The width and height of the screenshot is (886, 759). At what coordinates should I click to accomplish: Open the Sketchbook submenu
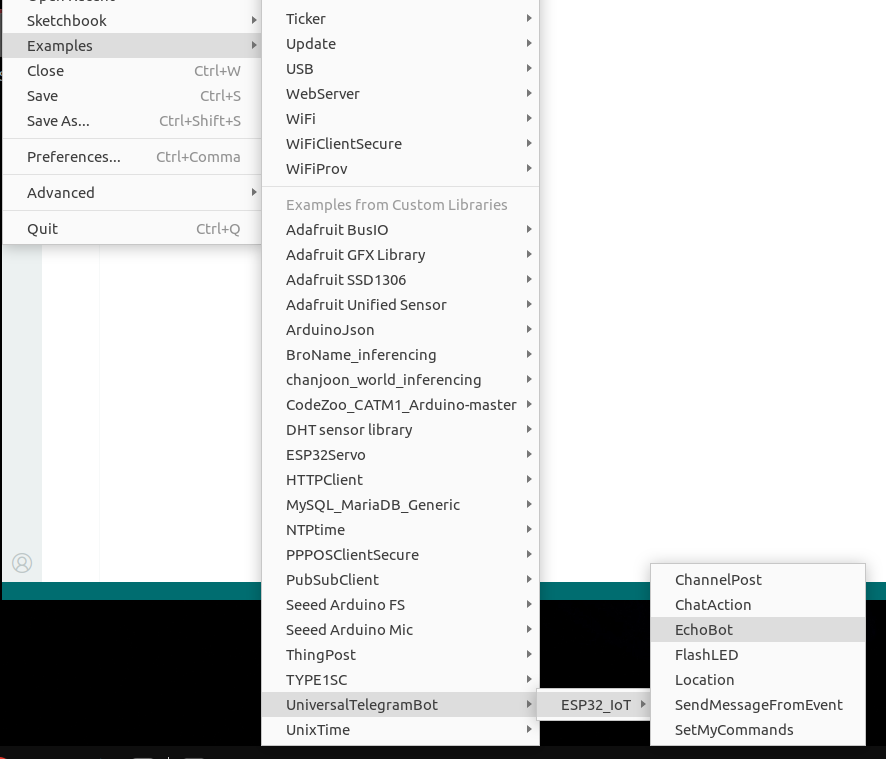tap(132, 20)
